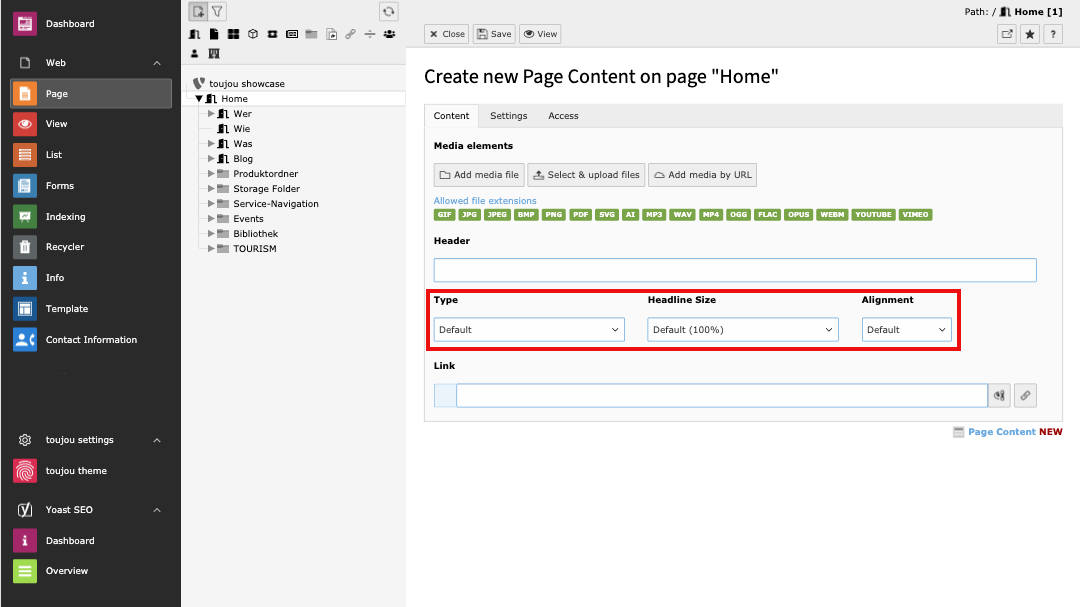1080x607 pixels.
Task: Click the Save button
Action: [x=493, y=34]
